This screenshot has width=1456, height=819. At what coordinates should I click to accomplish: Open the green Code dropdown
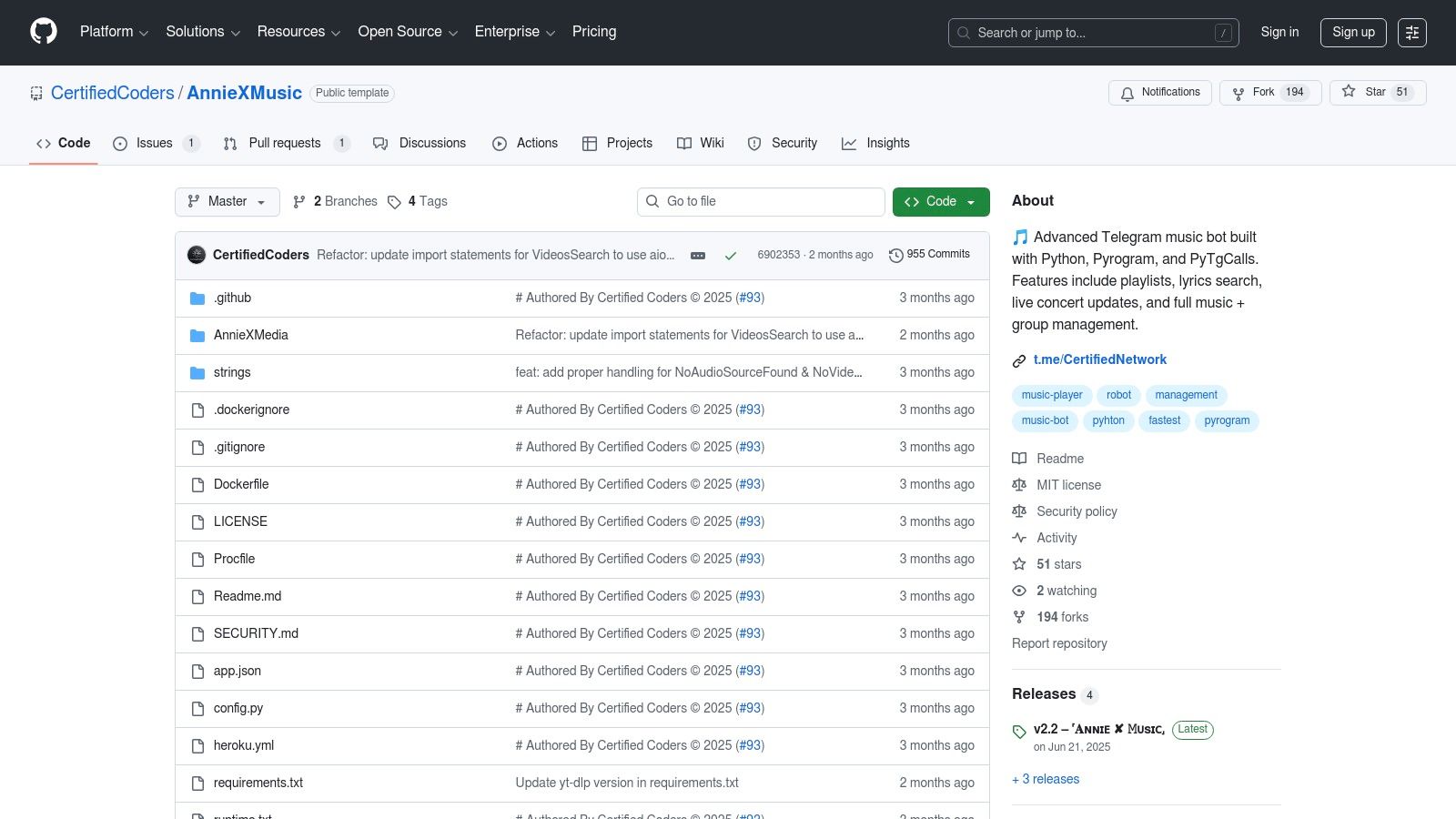click(x=941, y=202)
